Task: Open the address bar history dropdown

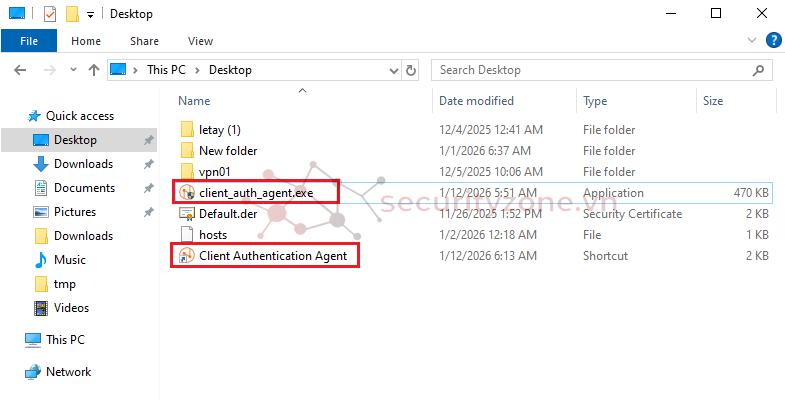Action: tap(392, 70)
